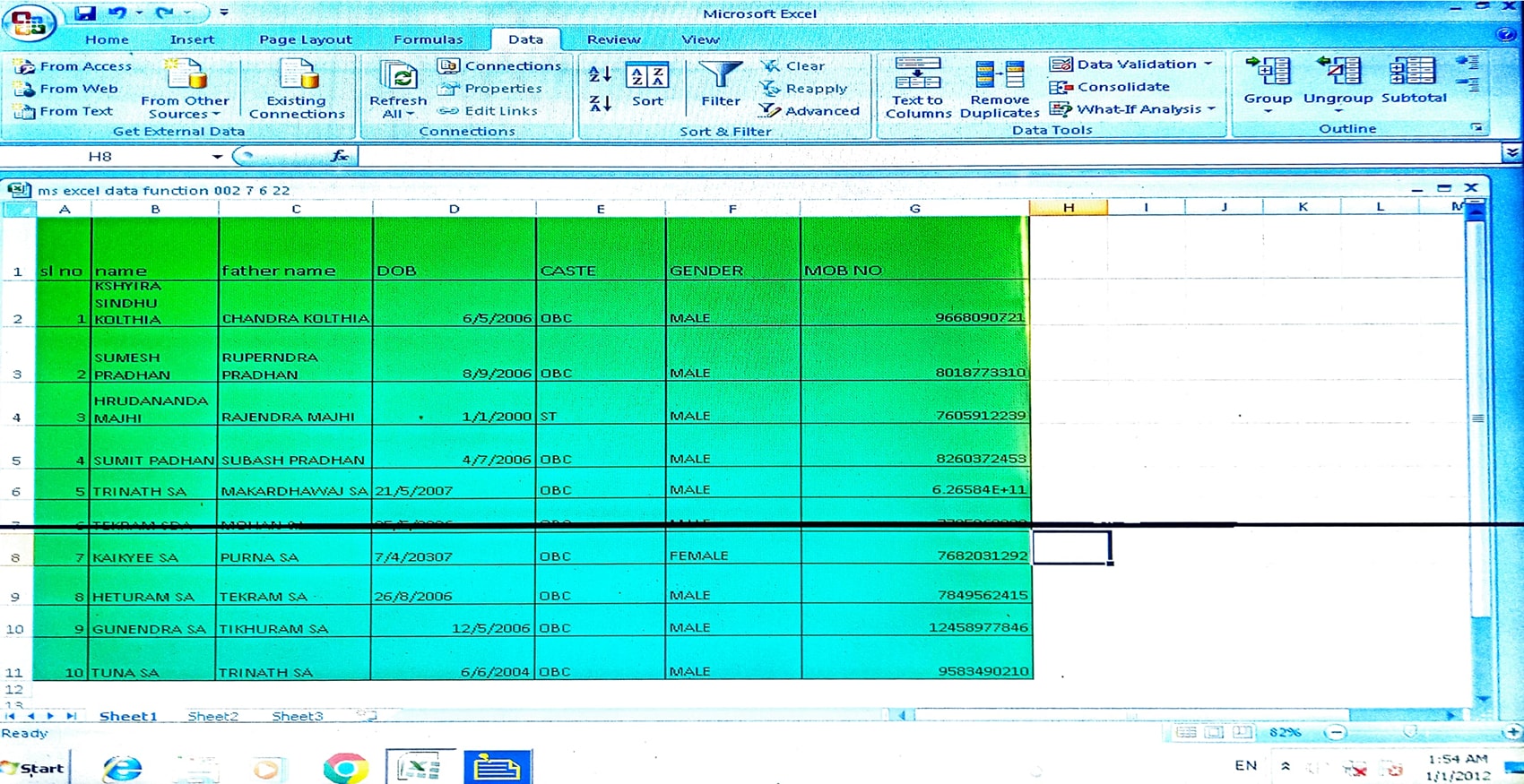Open the Name Box dropdown arrow
Screen dimensions: 1524x784
(x=217, y=157)
